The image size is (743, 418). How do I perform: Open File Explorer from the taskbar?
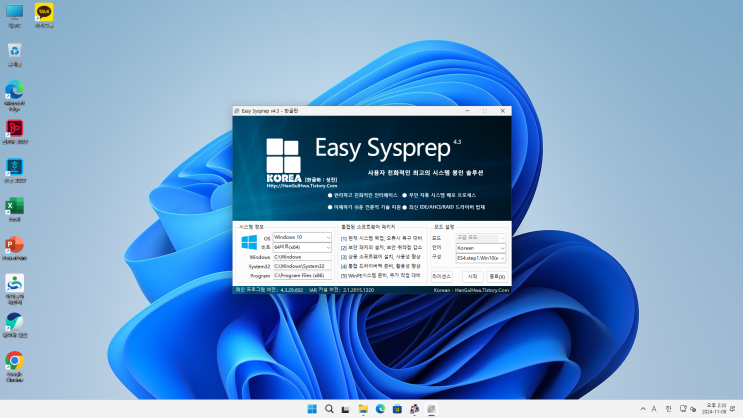363,409
